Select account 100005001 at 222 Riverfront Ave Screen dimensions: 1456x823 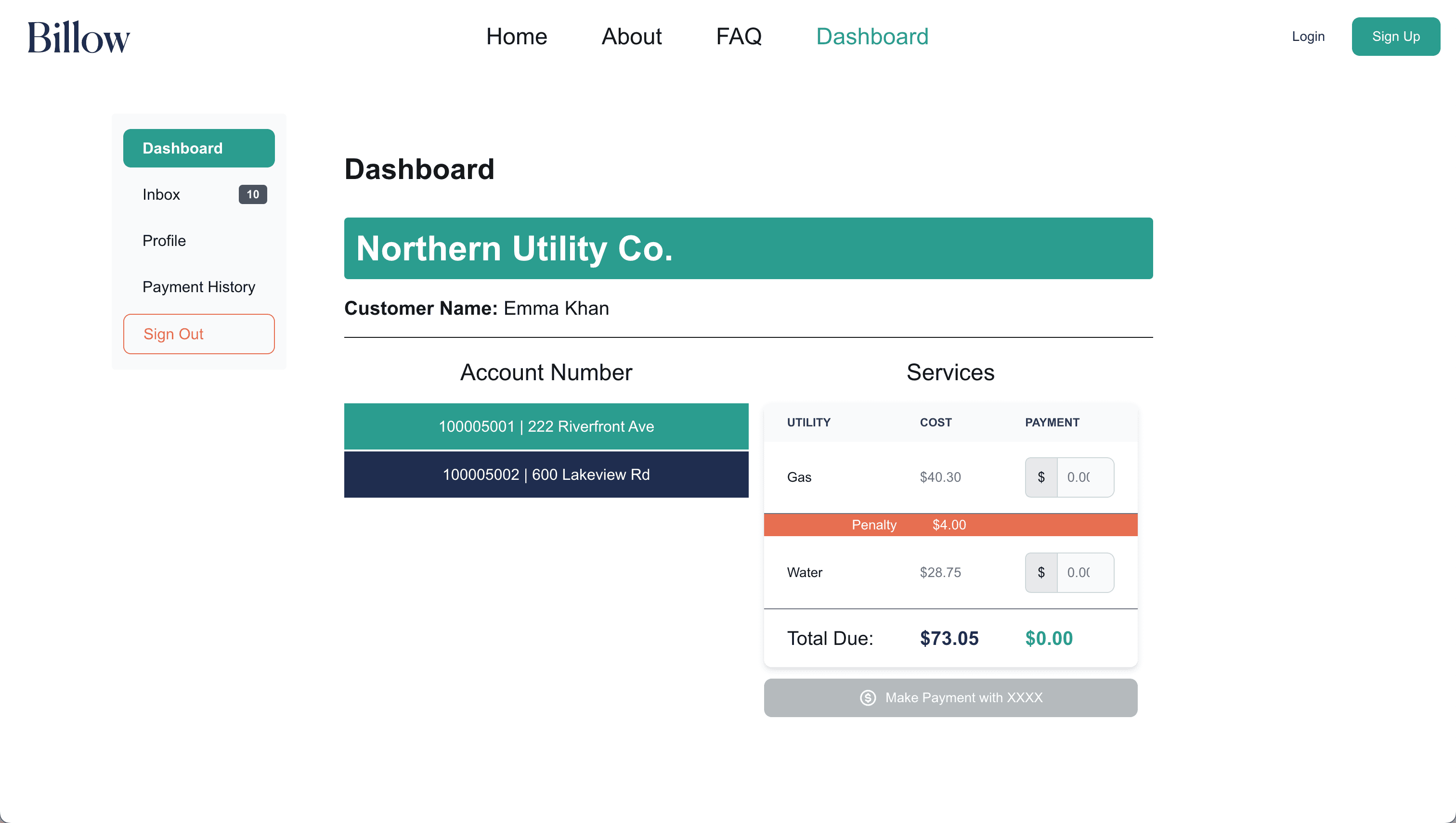pos(546,426)
